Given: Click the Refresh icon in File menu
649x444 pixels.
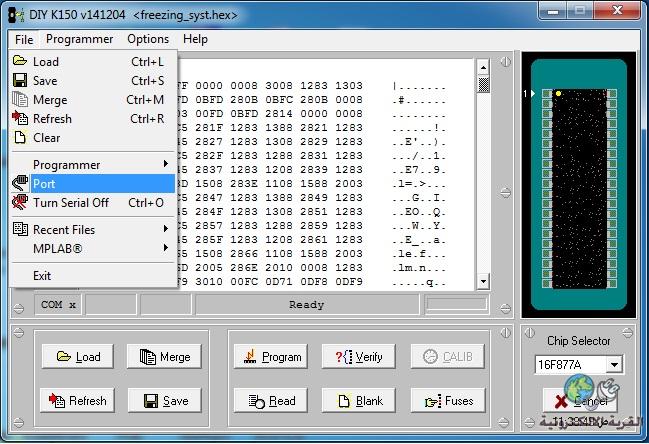Looking at the screenshot, I should click(x=20, y=118).
